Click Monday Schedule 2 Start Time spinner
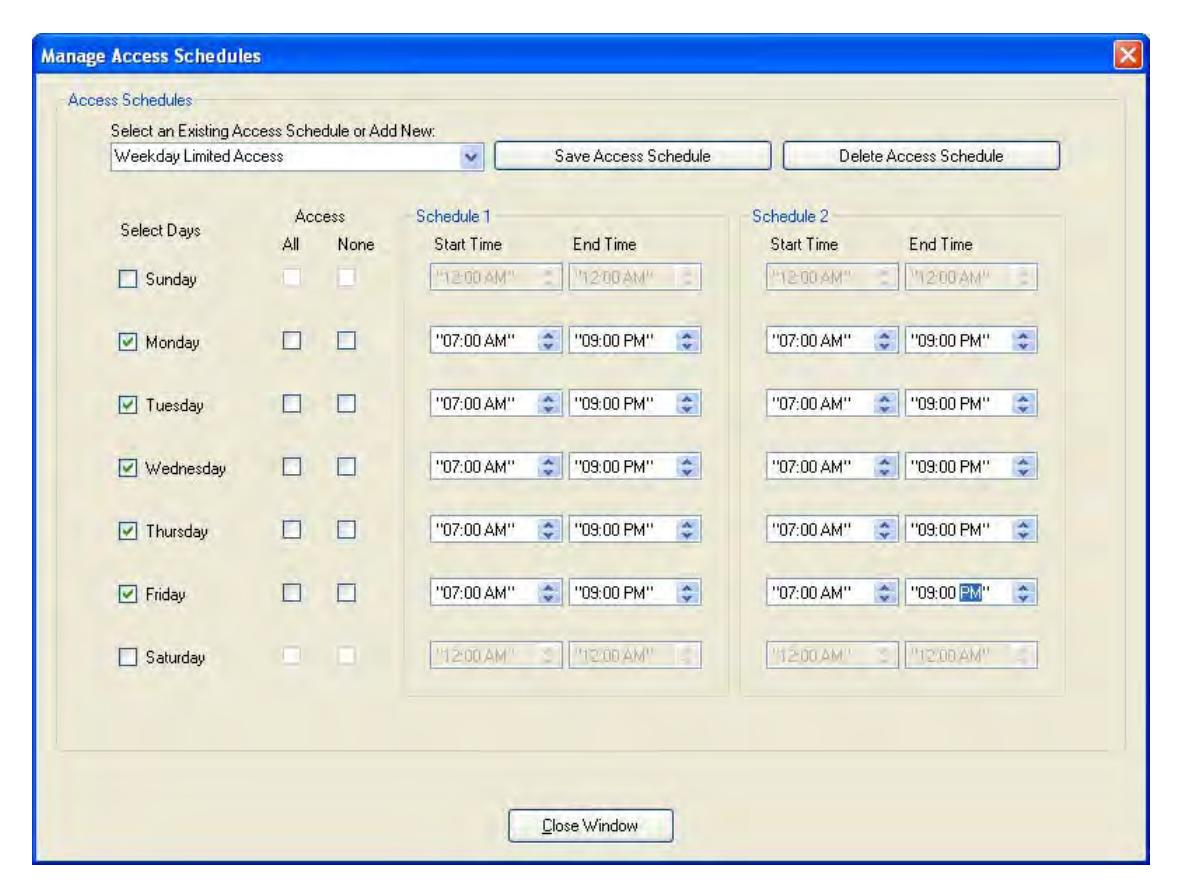1178x893 pixels. coord(885,341)
